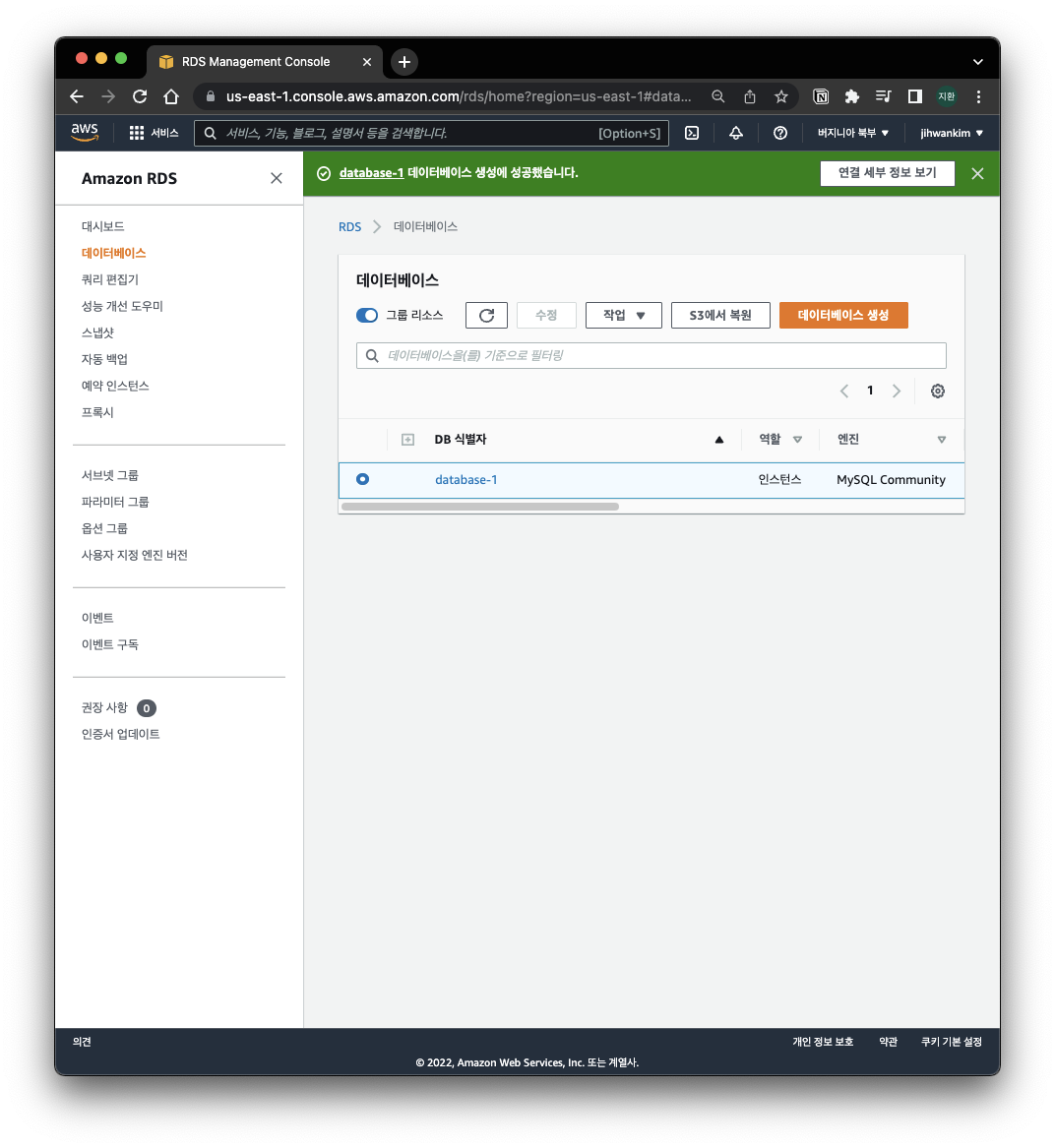Open 이벤트 구독 in the sidebar
The image size is (1055, 1148).
pyautogui.click(x=110, y=644)
